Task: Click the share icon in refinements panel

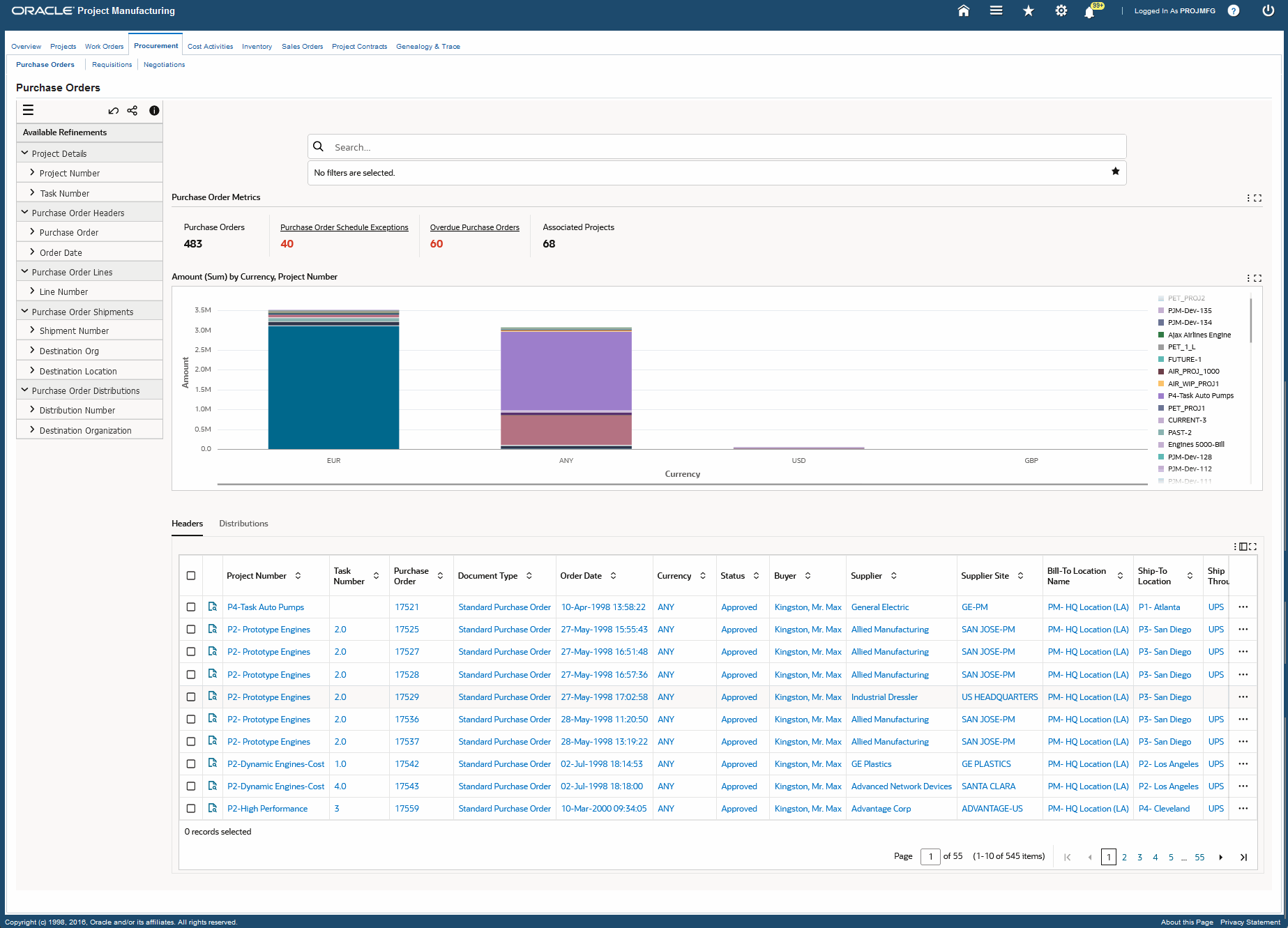Action: tap(132, 110)
